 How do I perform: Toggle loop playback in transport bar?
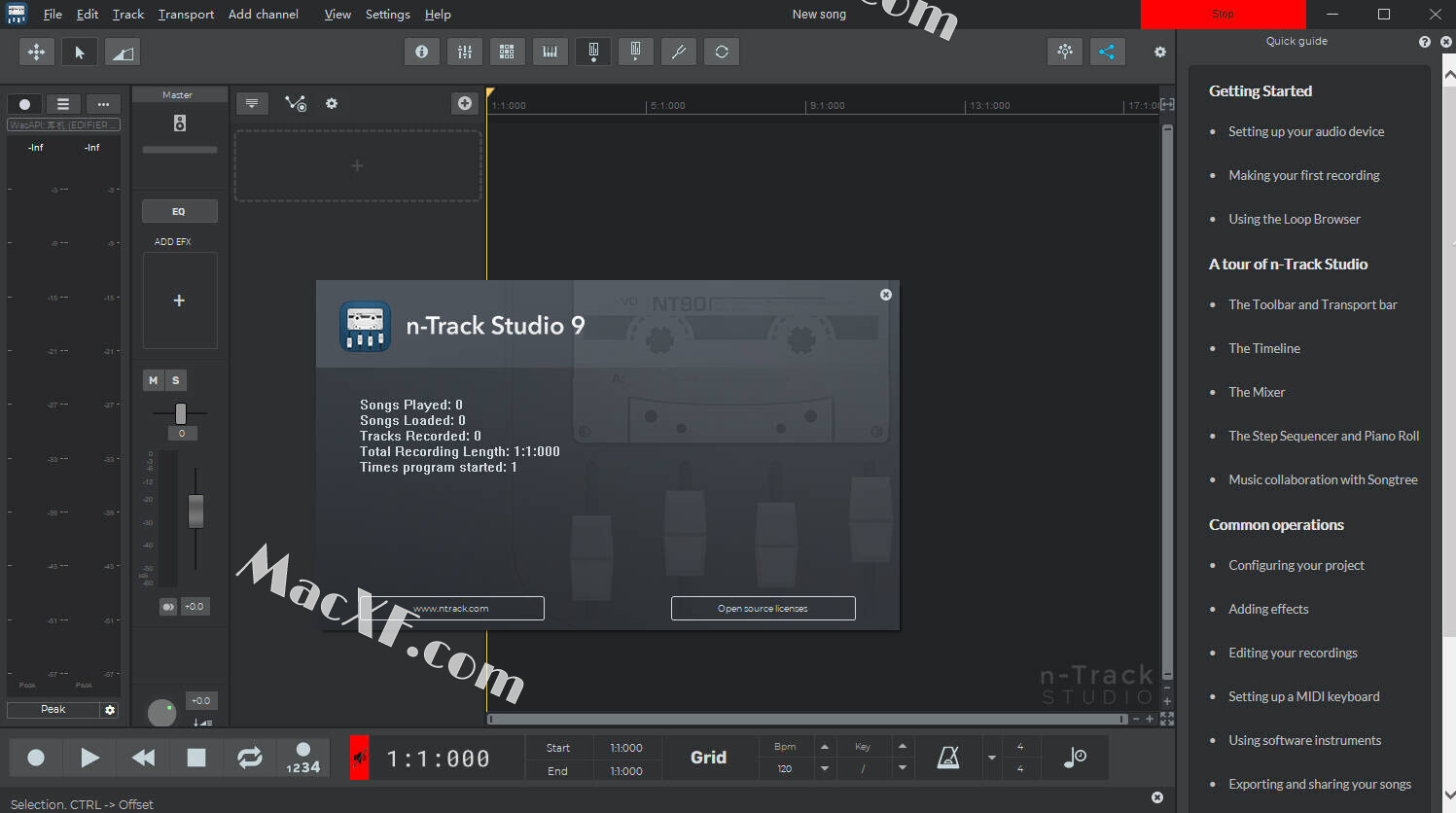[x=250, y=758]
